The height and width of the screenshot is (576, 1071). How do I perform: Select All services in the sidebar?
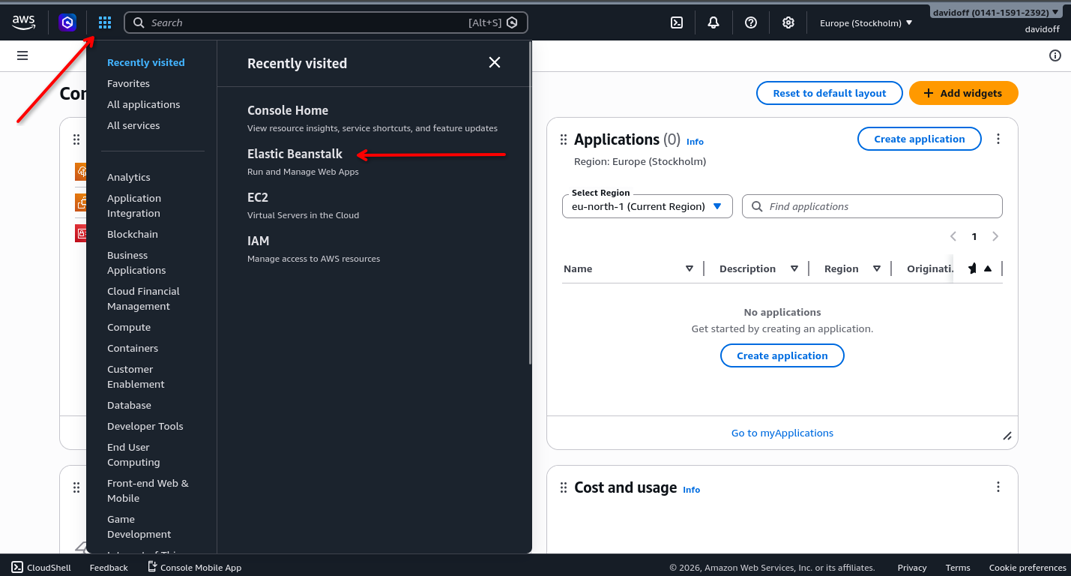point(144,125)
